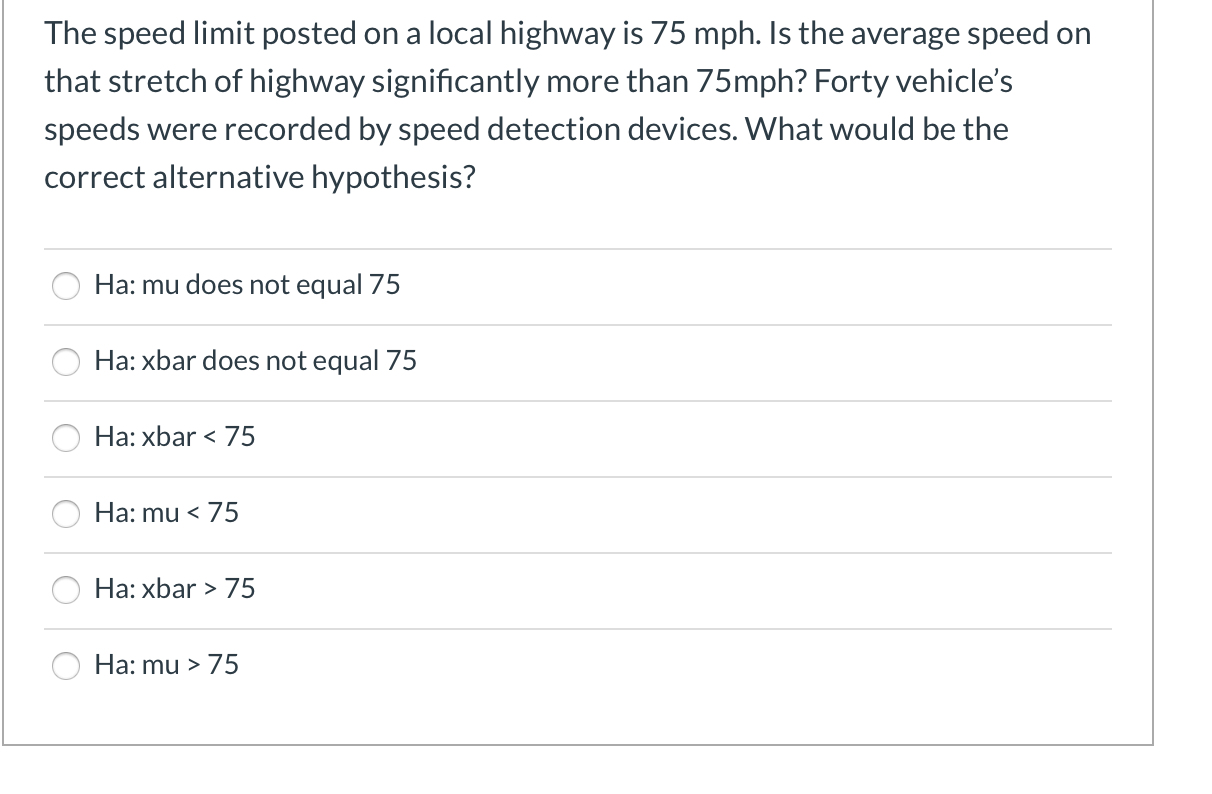Click the answer text 'Ha: xbar > 75'
1212x794 pixels.
click(175, 589)
